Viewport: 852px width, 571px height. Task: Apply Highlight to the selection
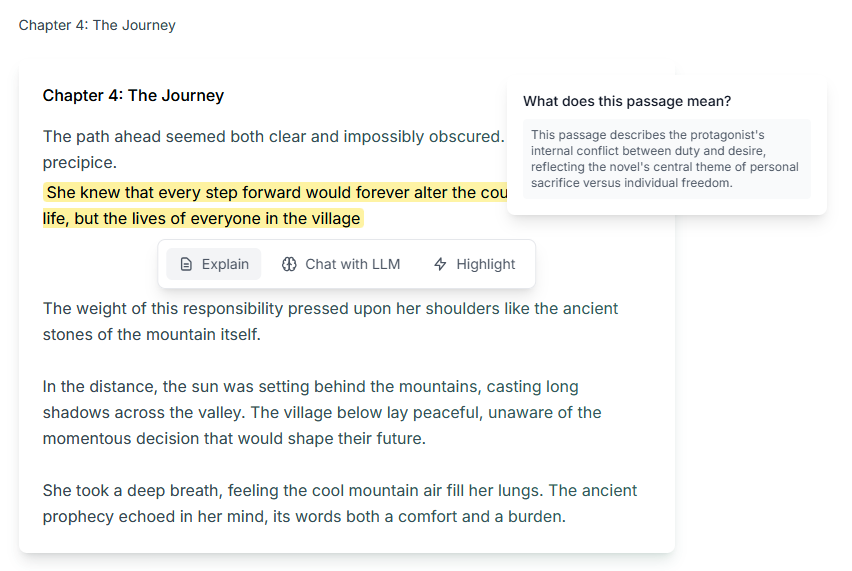(x=474, y=264)
